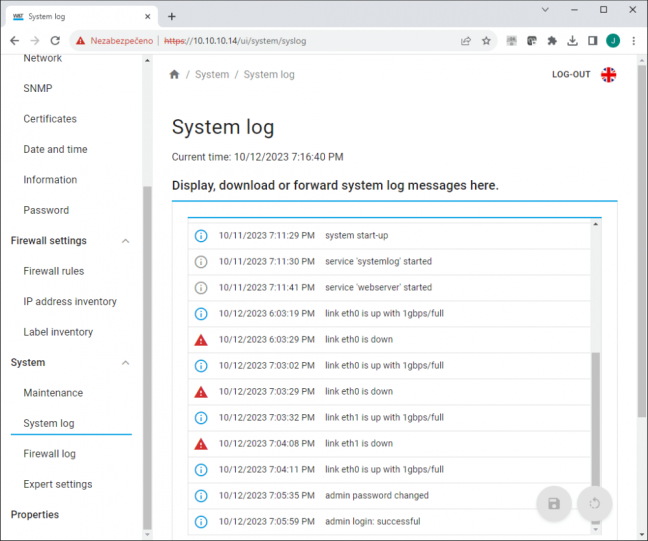The image size is (648, 541).
Task: Click the bookmark star icon in address bar
Action: [486, 41]
